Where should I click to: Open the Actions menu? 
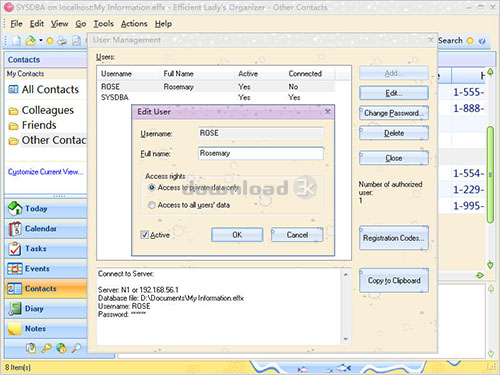134,24
